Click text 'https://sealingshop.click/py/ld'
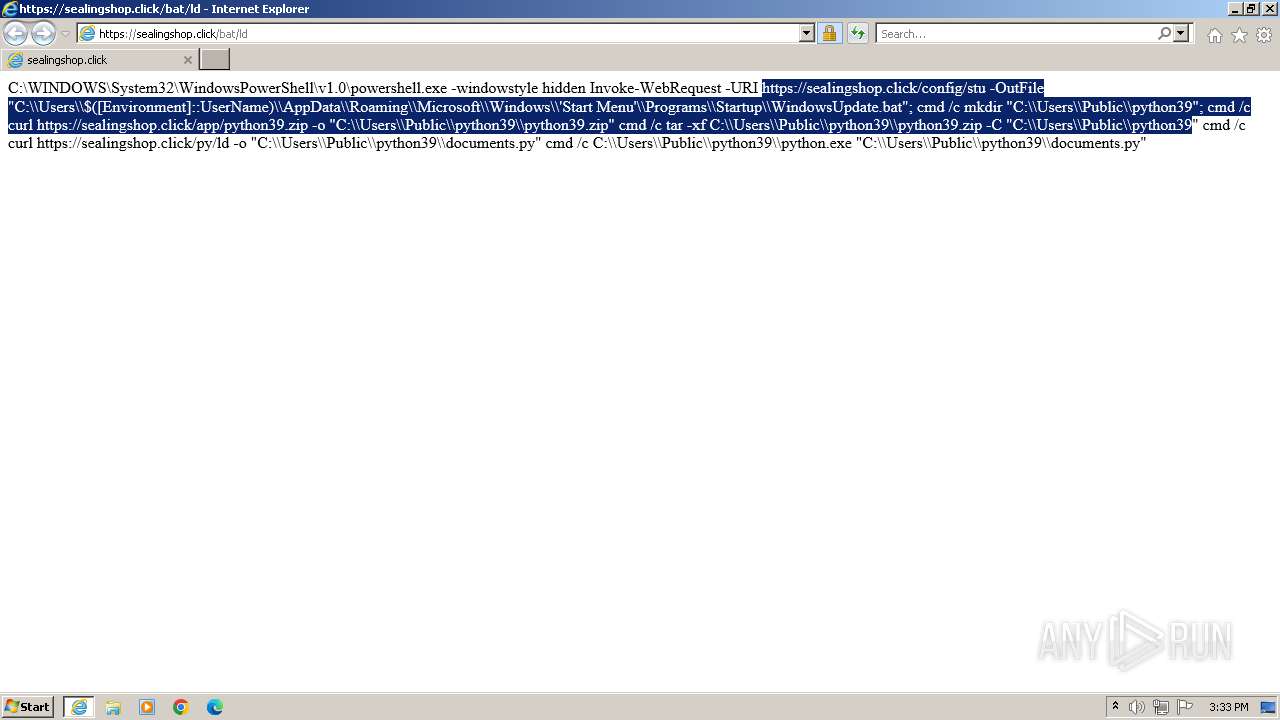The height and width of the screenshot is (720, 1280). pos(133,143)
